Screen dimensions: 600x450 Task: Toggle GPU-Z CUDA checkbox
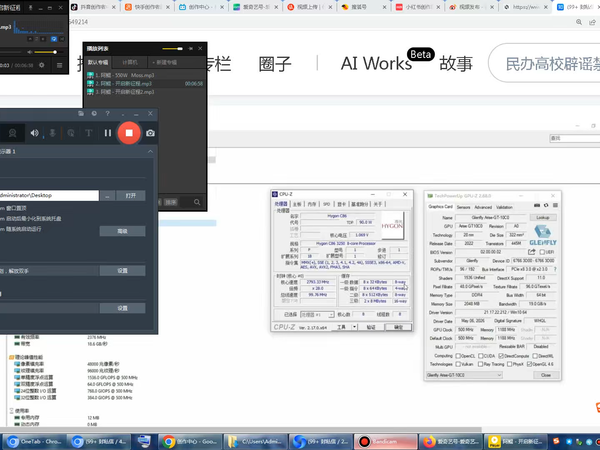click(x=481, y=356)
